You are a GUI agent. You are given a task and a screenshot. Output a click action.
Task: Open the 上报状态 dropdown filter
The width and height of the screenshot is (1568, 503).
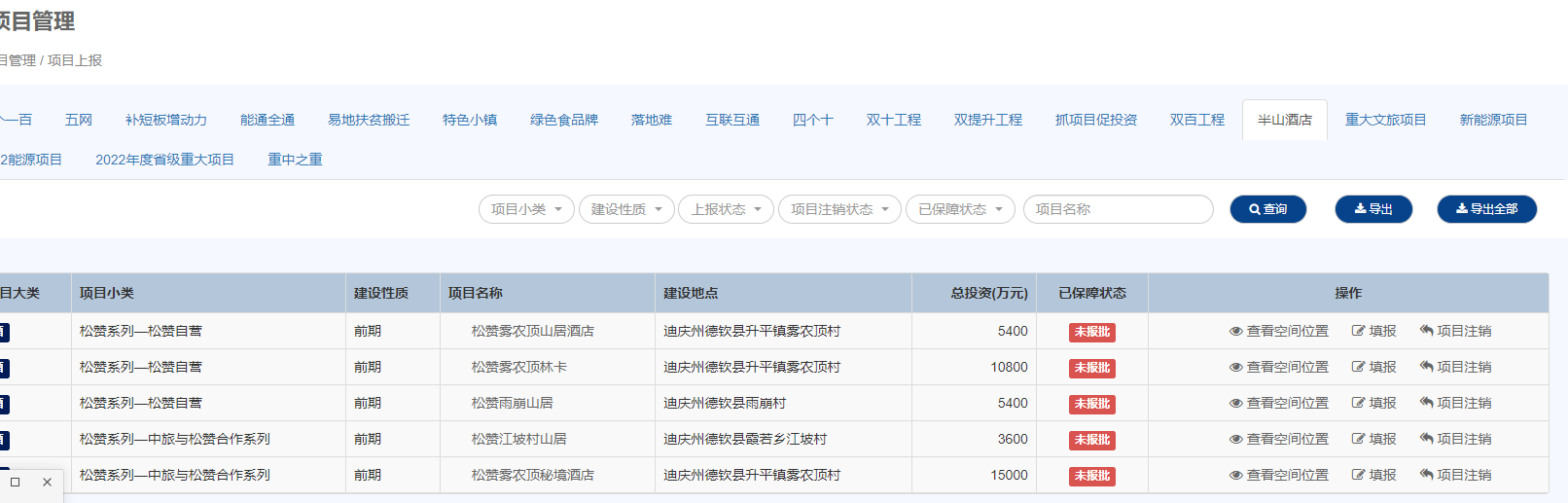(726, 209)
